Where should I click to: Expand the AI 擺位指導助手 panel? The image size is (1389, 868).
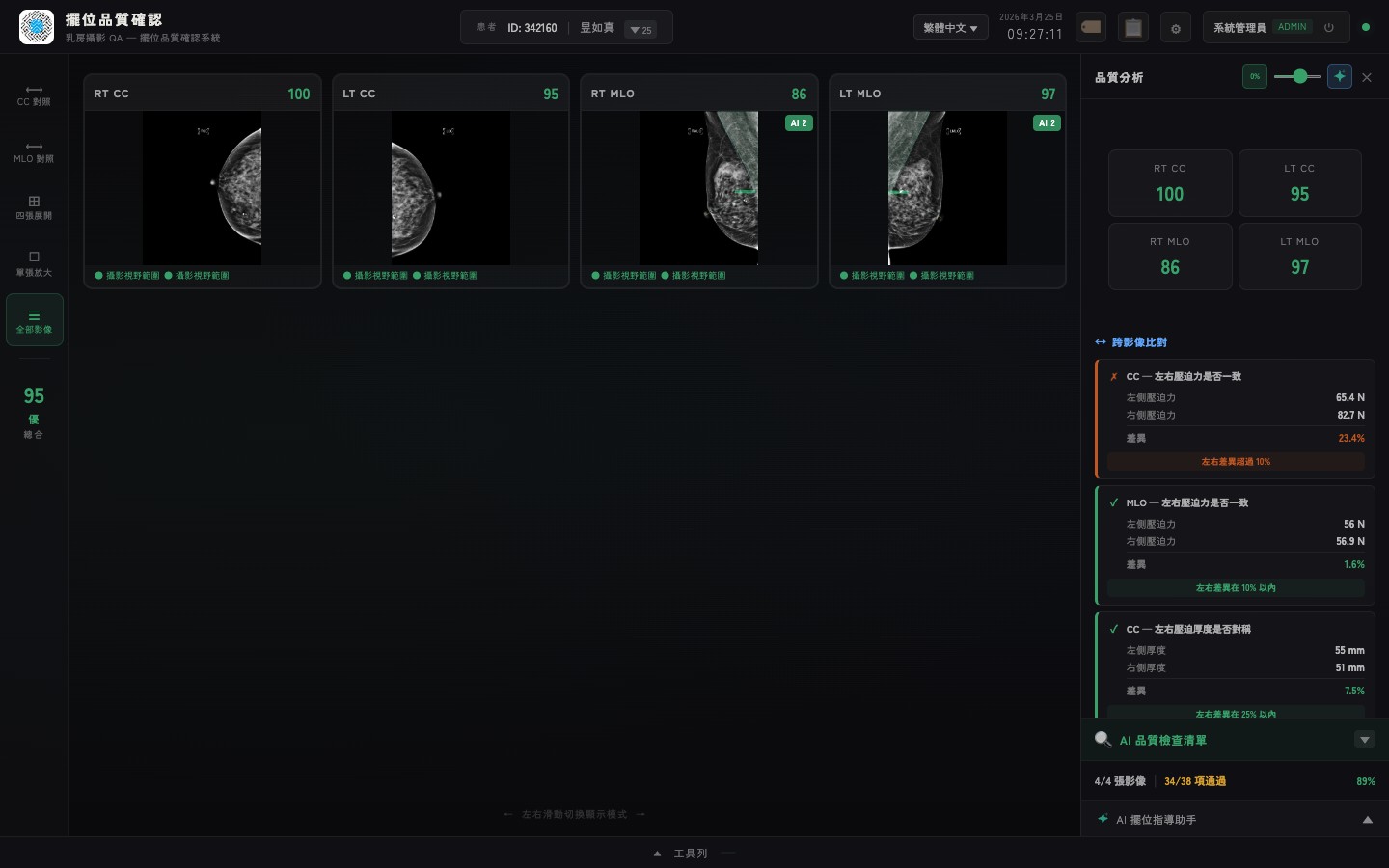[x=1366, y=820]
